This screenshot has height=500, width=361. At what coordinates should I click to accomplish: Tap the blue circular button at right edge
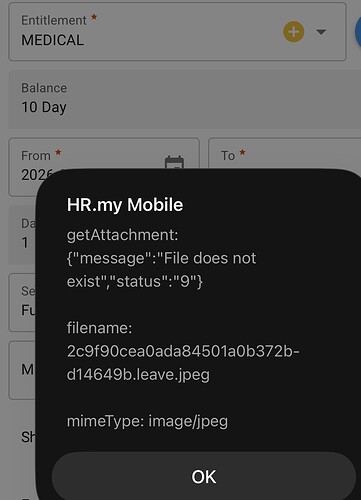point(358,32)
